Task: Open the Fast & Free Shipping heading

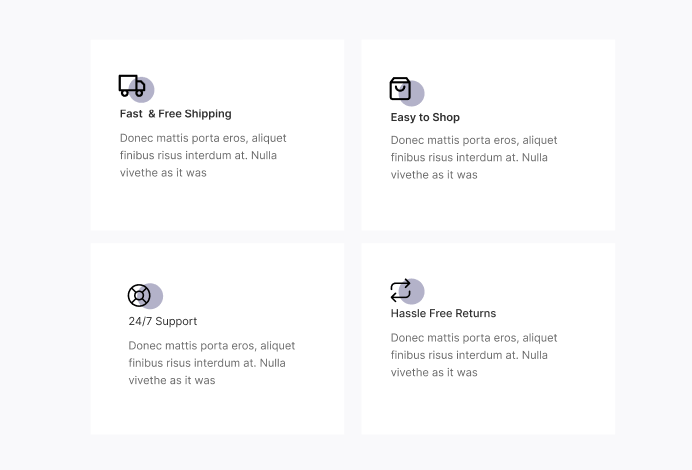Action: pos(175,114)
